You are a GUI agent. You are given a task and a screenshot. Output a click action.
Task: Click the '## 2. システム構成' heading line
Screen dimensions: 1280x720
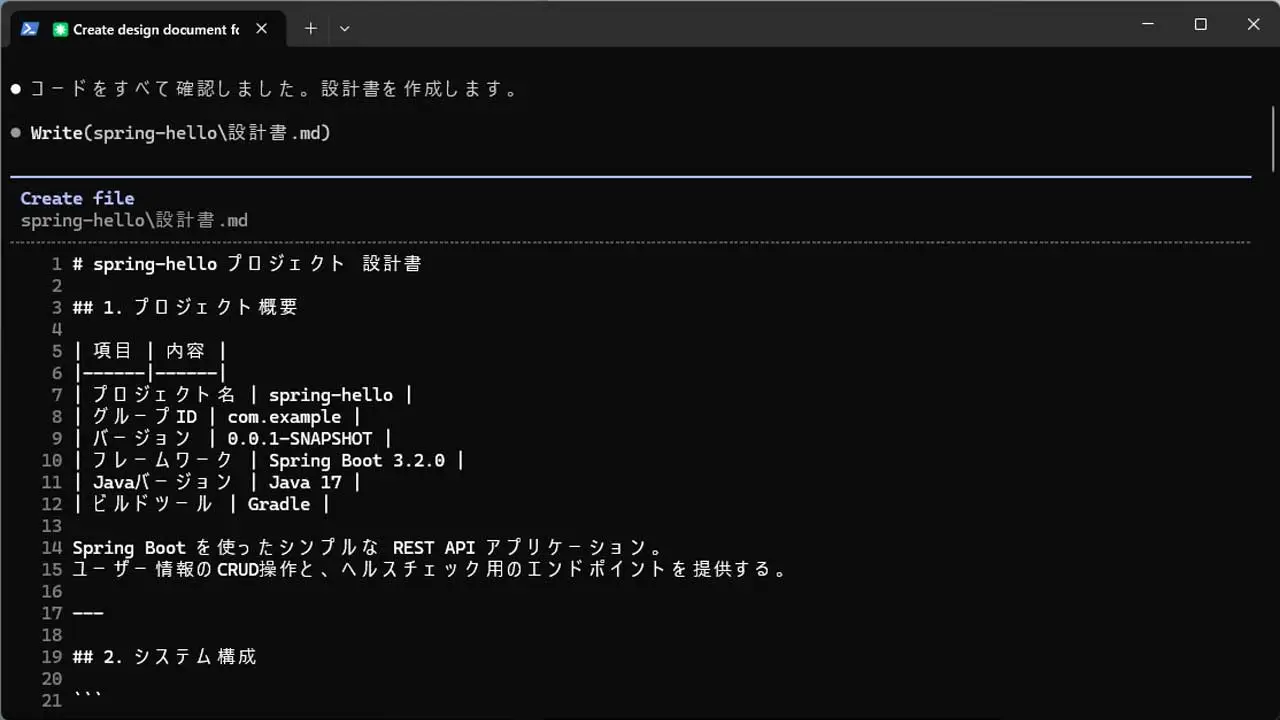coord(165,656)
